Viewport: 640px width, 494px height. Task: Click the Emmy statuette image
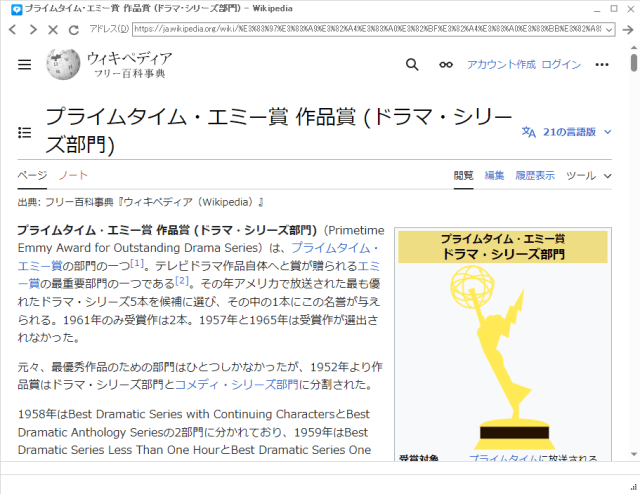tap(503, 357)
